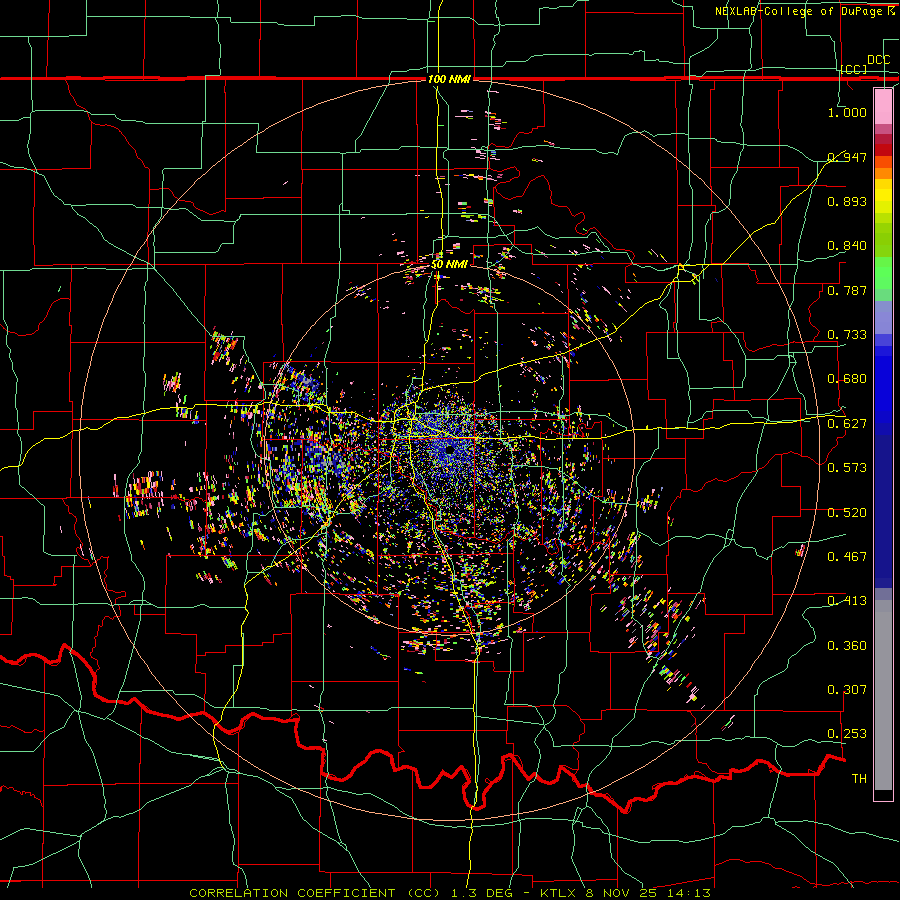
Task: Select the 0.467 legend value
Action: tap(847, 557)
